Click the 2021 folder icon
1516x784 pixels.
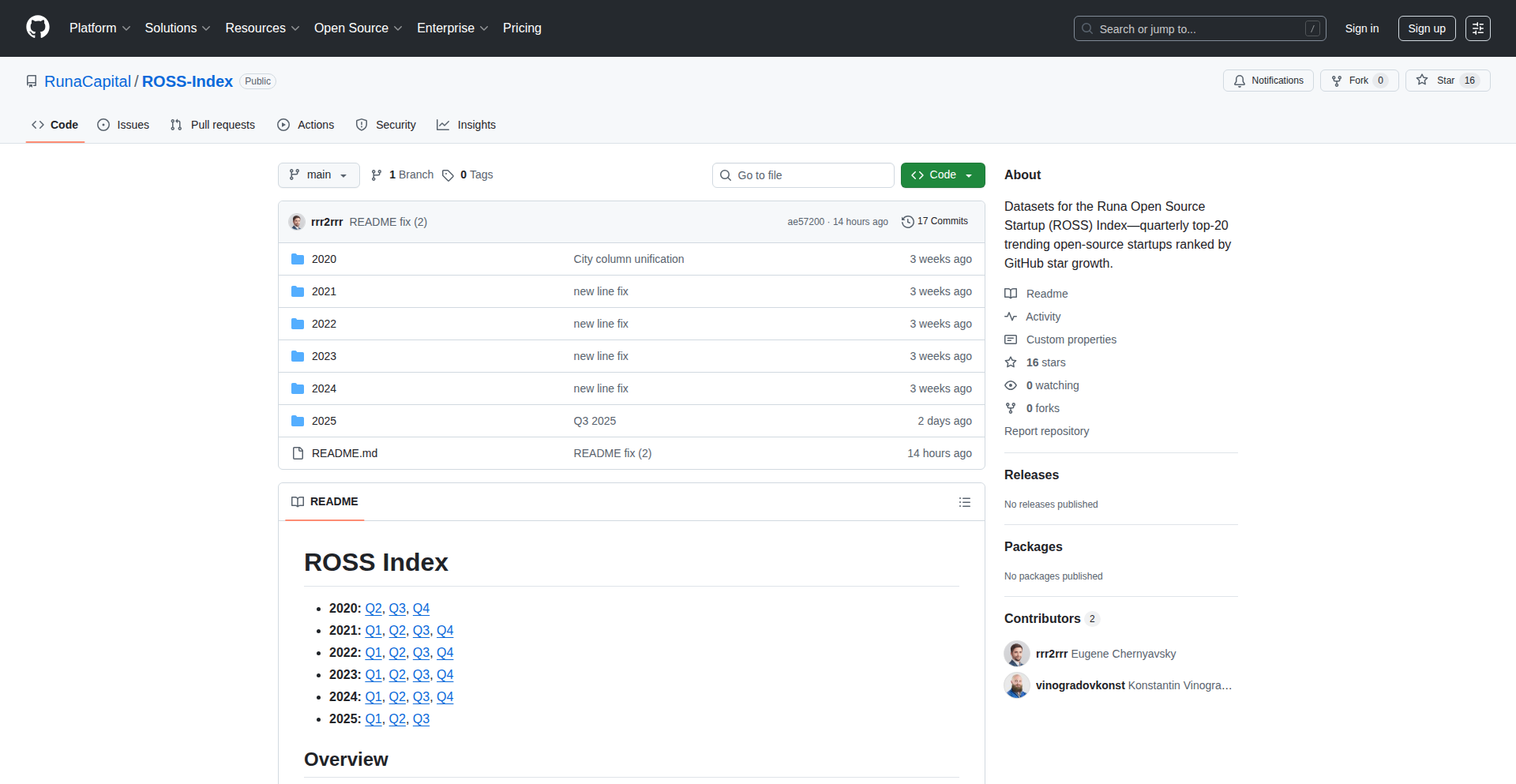(298, 291)
